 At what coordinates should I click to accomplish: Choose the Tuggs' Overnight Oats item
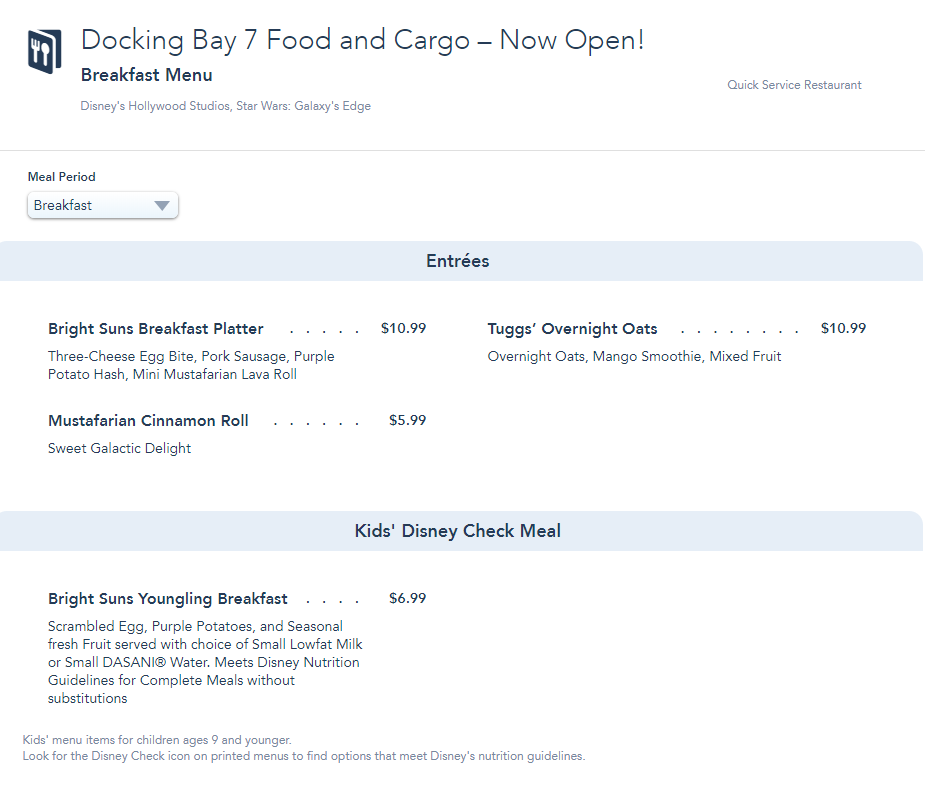coord(572,329)
